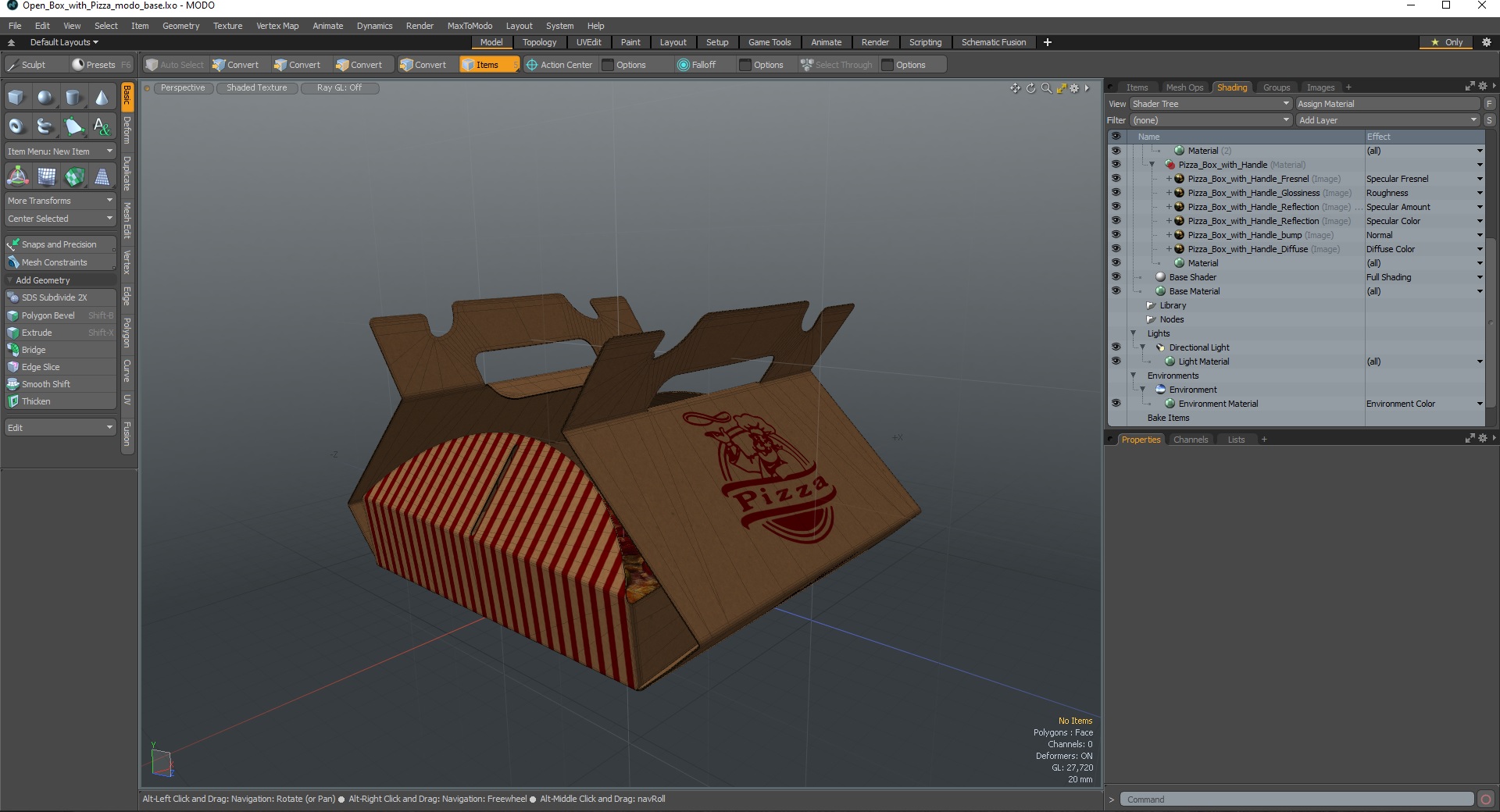The height and width of the screenshot is (812, 1500).
Task: Select the Bend/Flex grid tool icon
Action: coord(46,177)
